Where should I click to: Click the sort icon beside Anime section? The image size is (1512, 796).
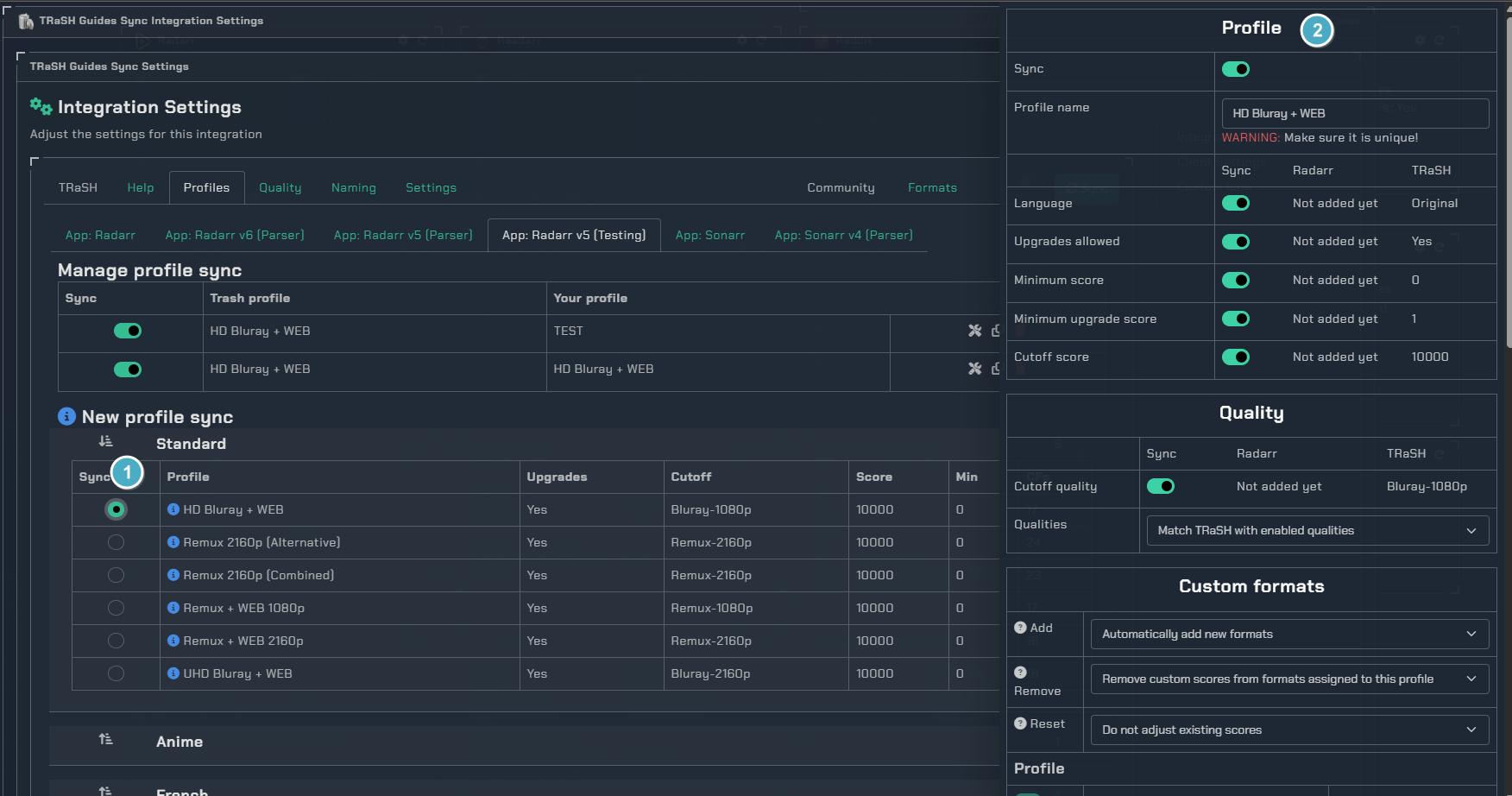click(x=105, y=740)
